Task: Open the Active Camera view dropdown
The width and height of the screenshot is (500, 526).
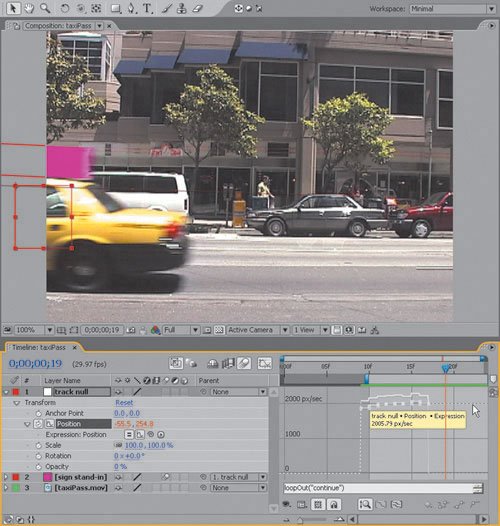Action: (258, 330)
